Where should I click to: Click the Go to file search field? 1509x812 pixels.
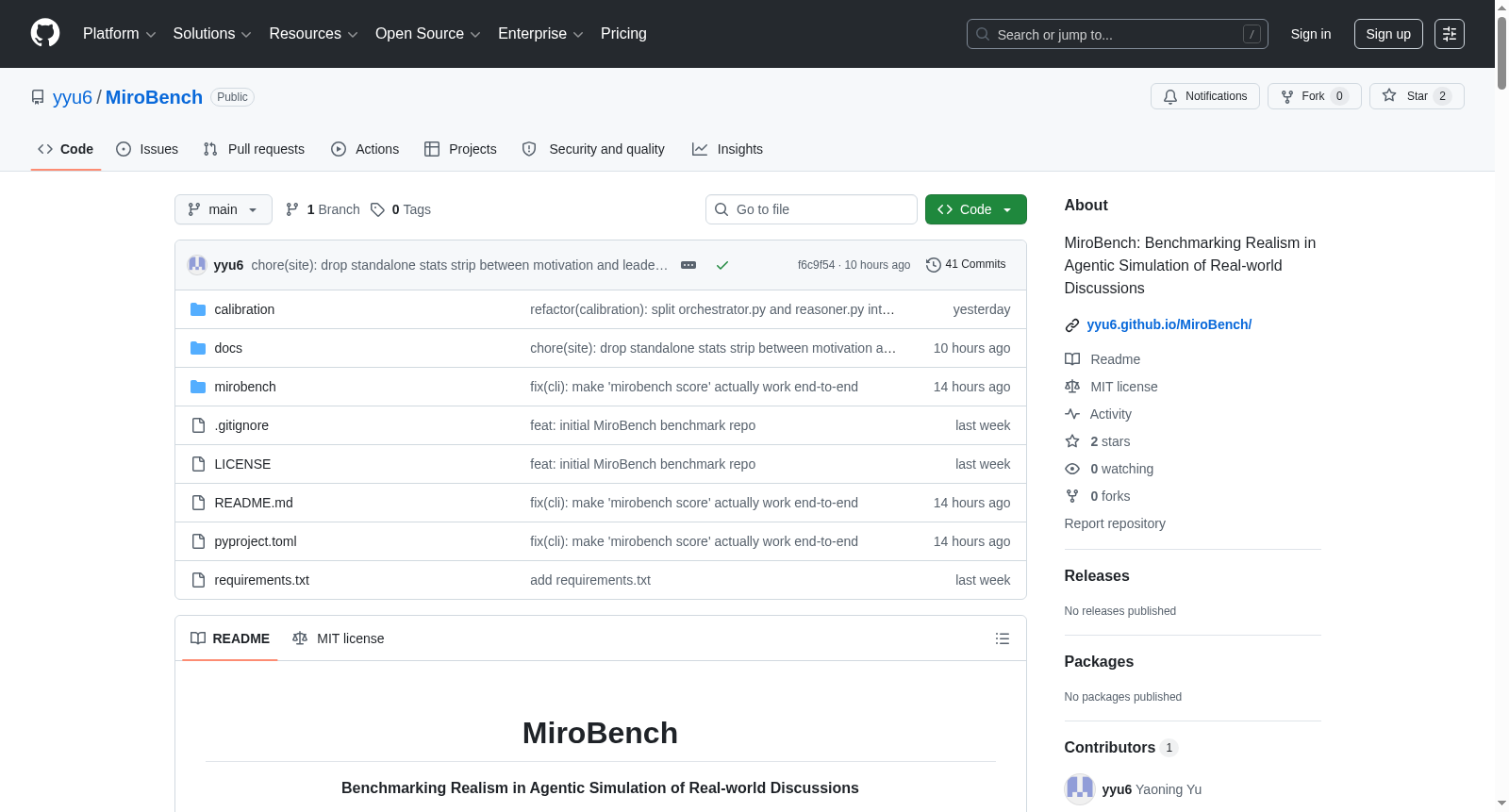(811, 209)
